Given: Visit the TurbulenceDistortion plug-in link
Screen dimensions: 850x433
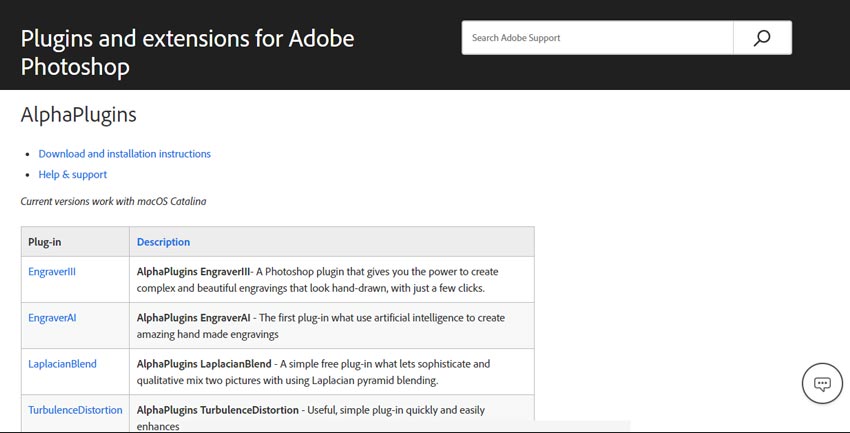Looking at the screenshot, I should point(75,410).
